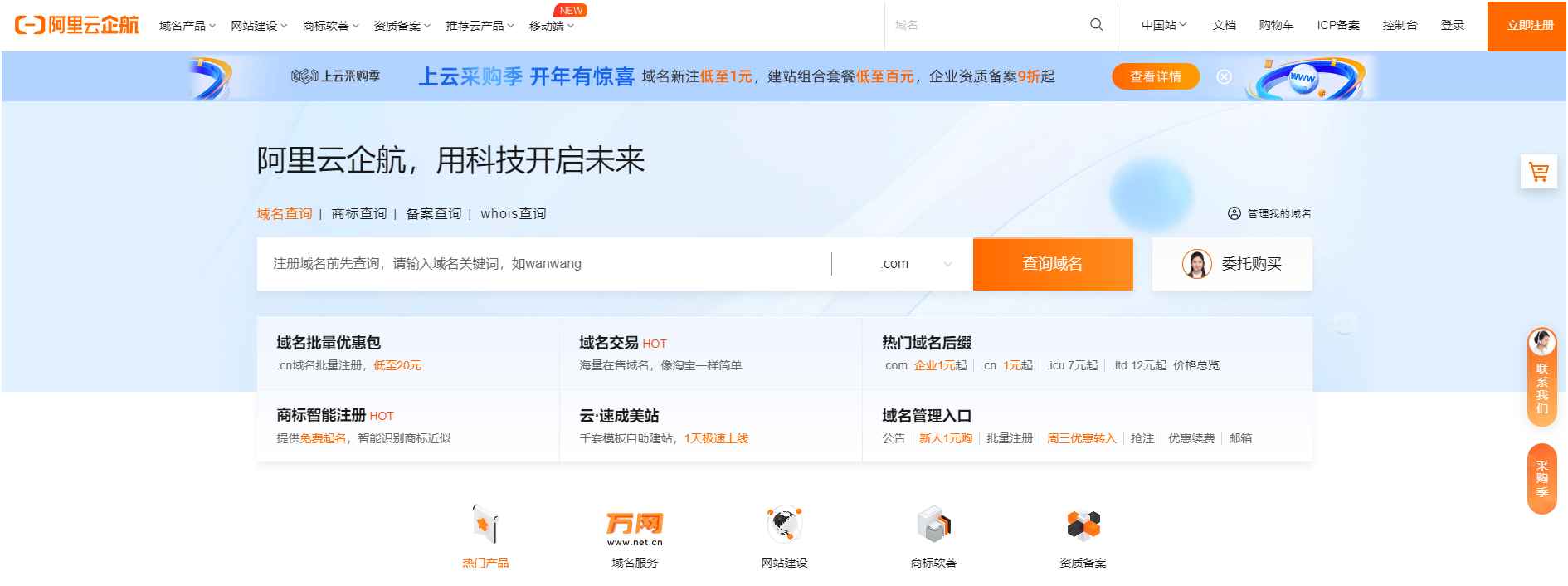Viewport: 1568px width, 586px height.
Task: Click the .com 企业1元起 link
Action: click(x=924, y=365)
